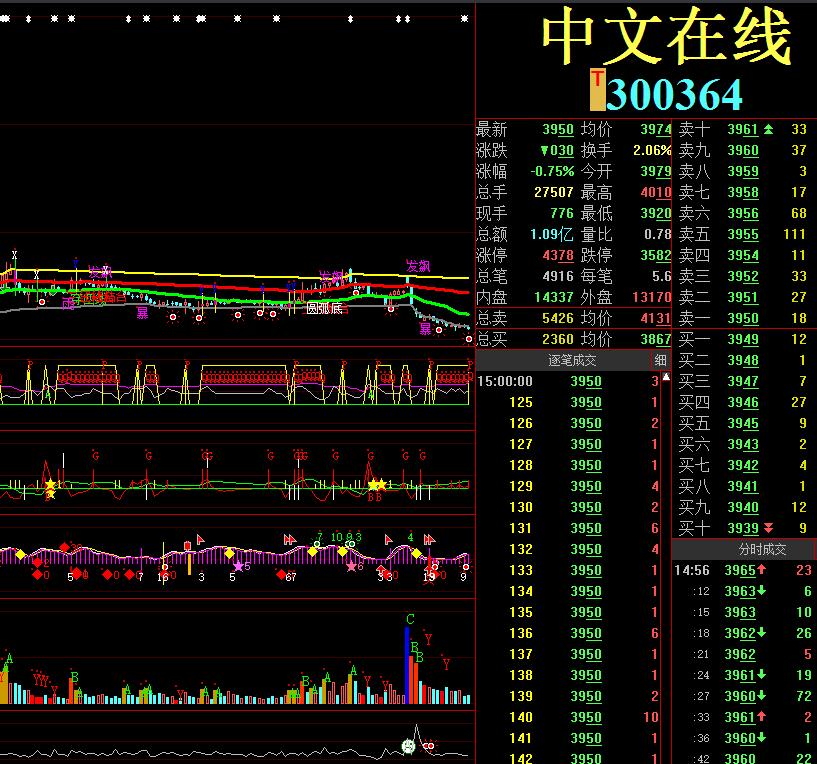The height and width of the screenshot is (764, 817).
Task: Click the red double down arrow beside 买十
Action: pos(768,528)
